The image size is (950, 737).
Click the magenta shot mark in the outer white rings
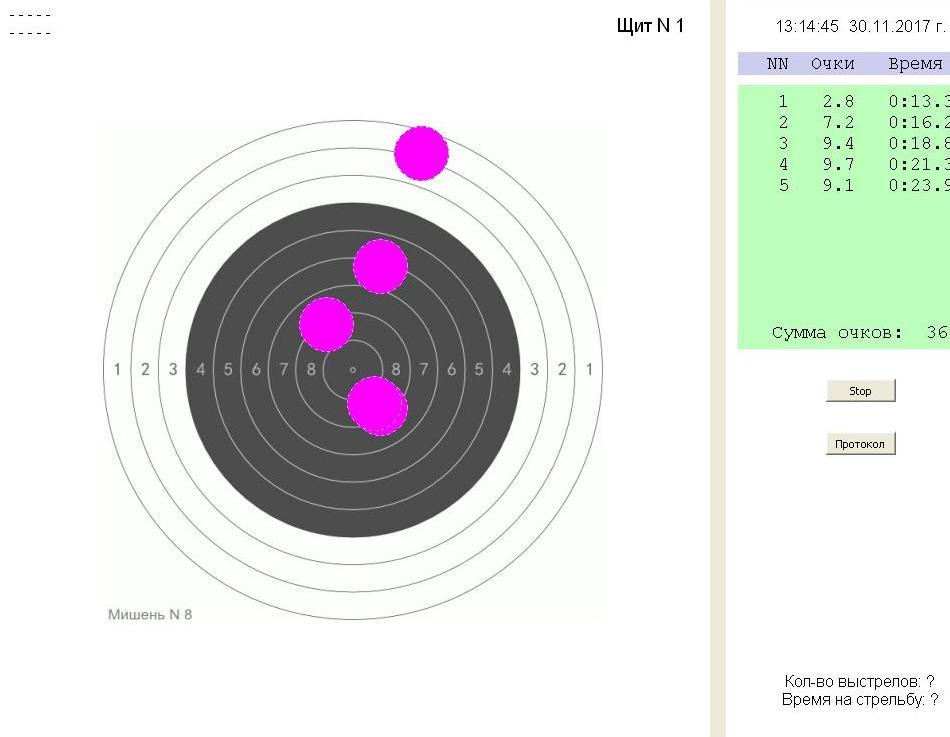point(421,153)
